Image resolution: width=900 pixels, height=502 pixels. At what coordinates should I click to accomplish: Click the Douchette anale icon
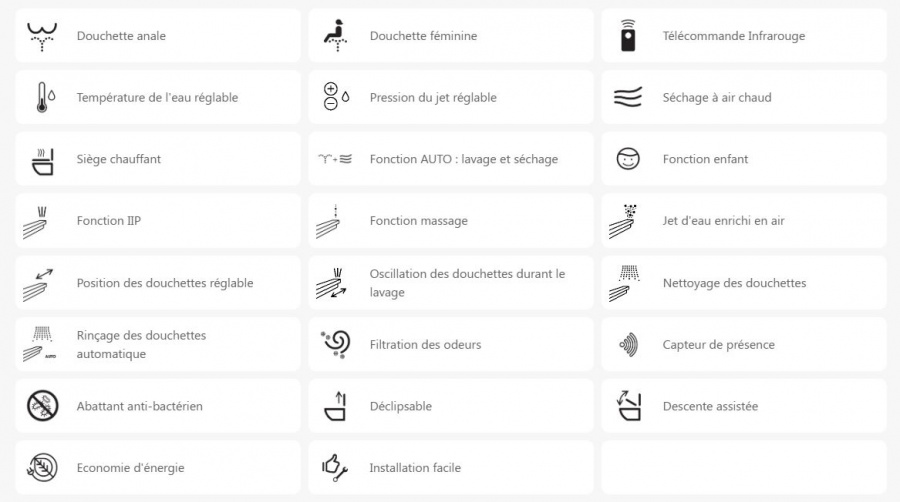tap(42, 36)
